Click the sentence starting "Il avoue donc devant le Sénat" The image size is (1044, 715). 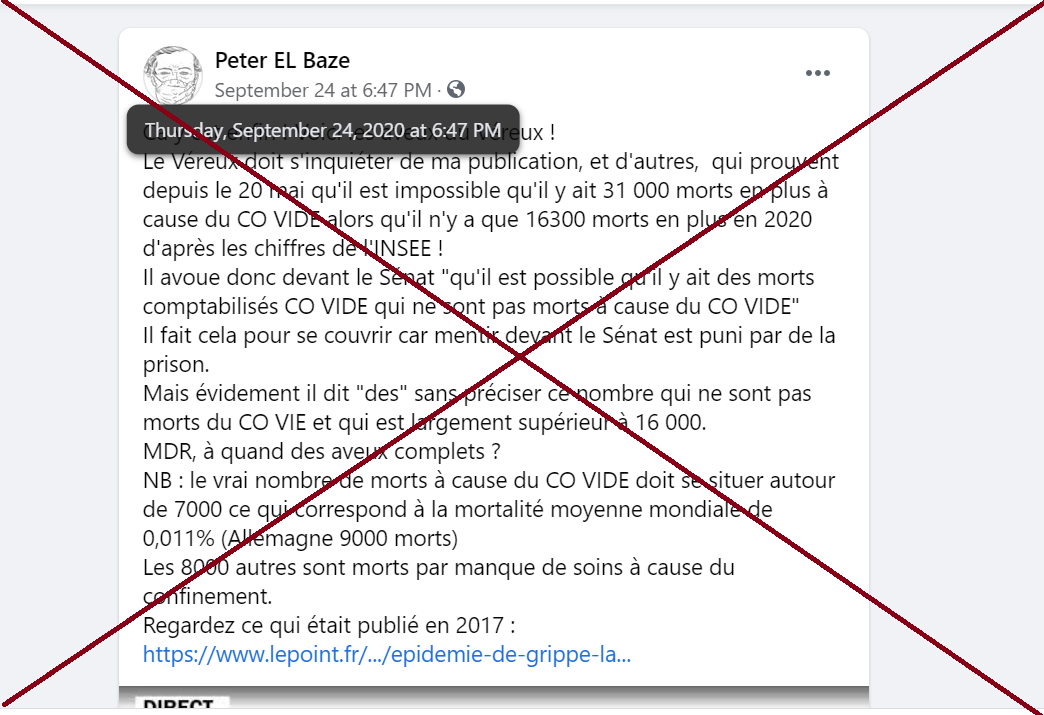tap(479, 292)
